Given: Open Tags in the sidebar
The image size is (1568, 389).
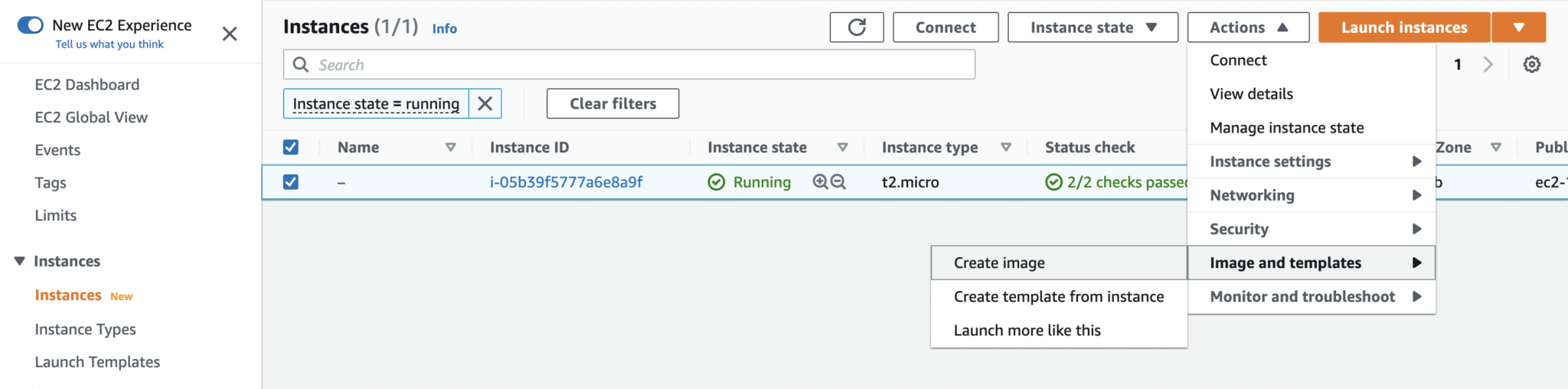Looking at the screenshot, I should click(51, 183).
